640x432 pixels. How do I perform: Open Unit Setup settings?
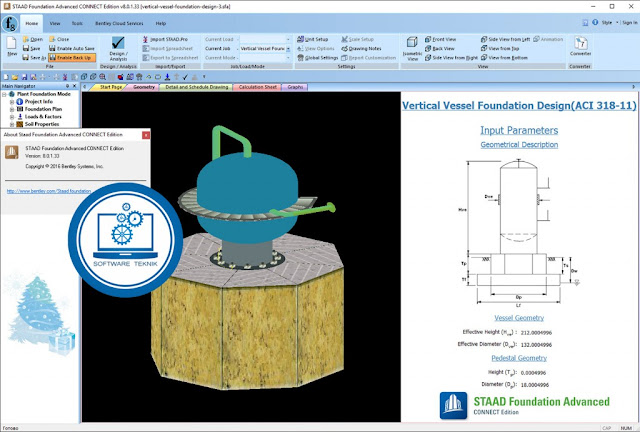coord(313,39)
